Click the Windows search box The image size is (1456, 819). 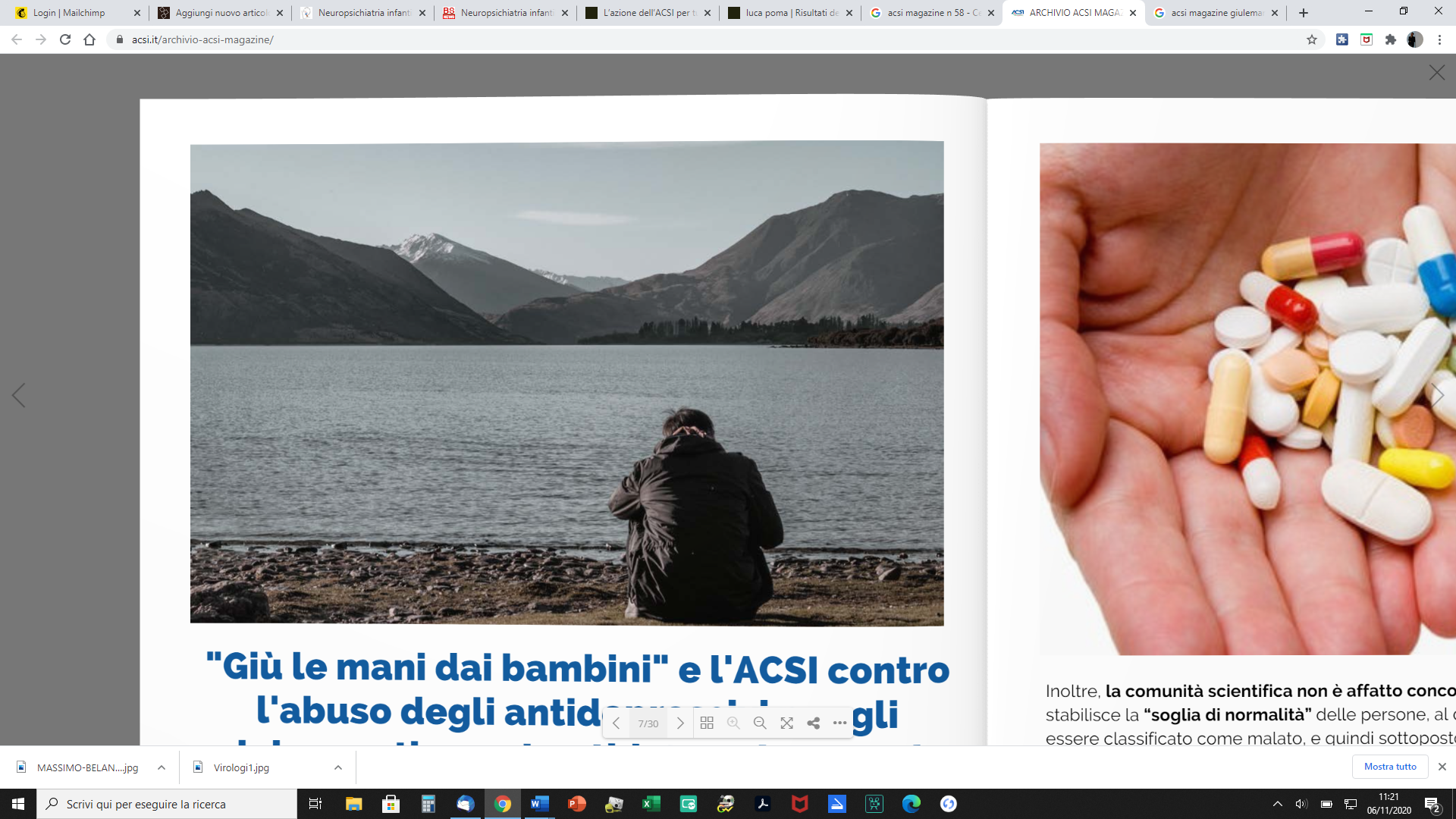point(167,804)
